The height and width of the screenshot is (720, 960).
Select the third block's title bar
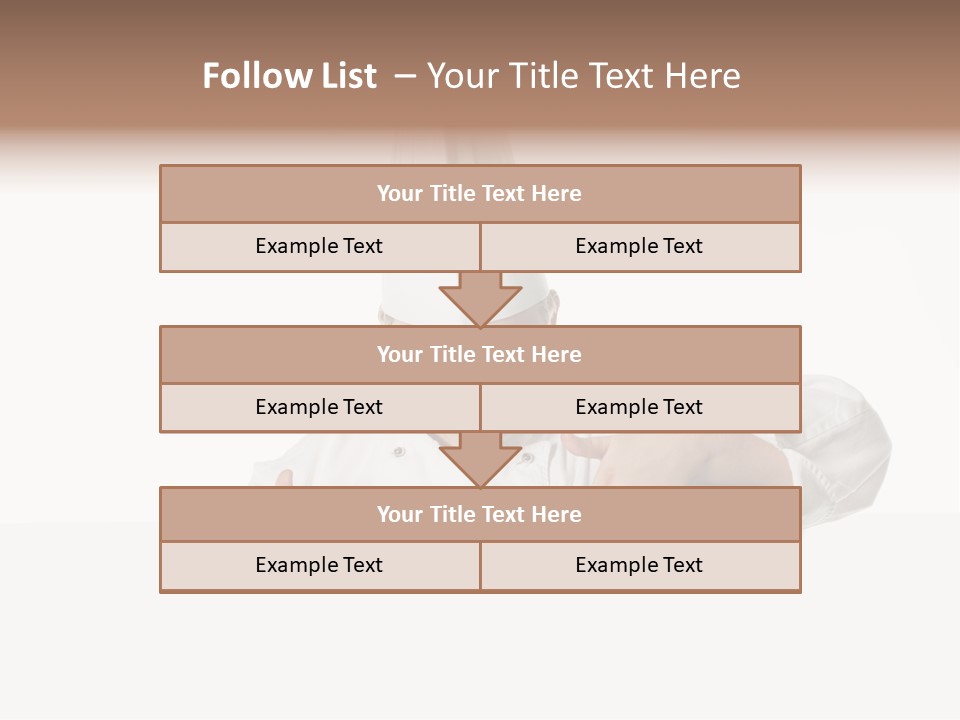tap(480, 514)
